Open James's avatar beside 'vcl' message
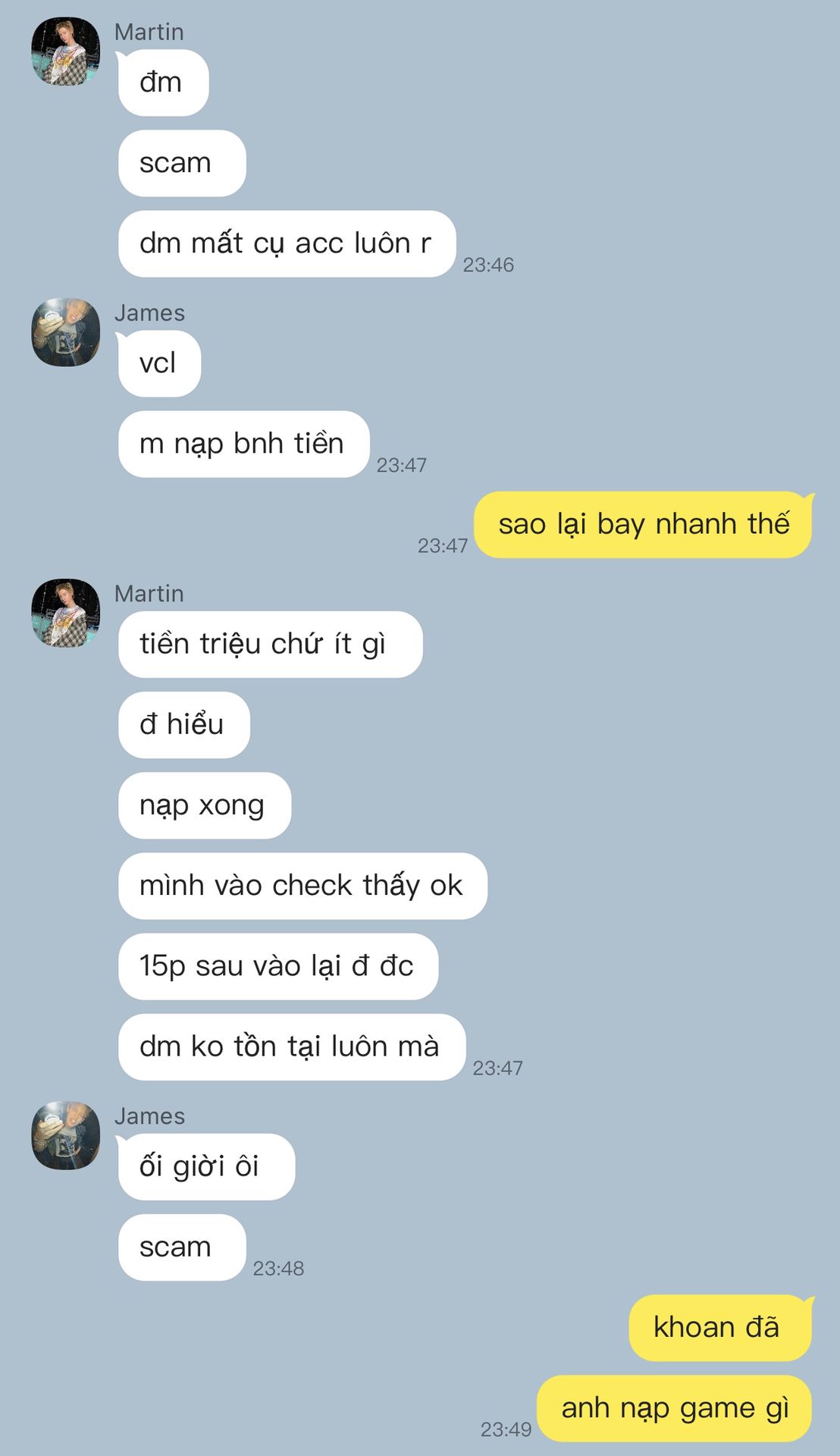The image size is (840, 1456). [65, 332]
